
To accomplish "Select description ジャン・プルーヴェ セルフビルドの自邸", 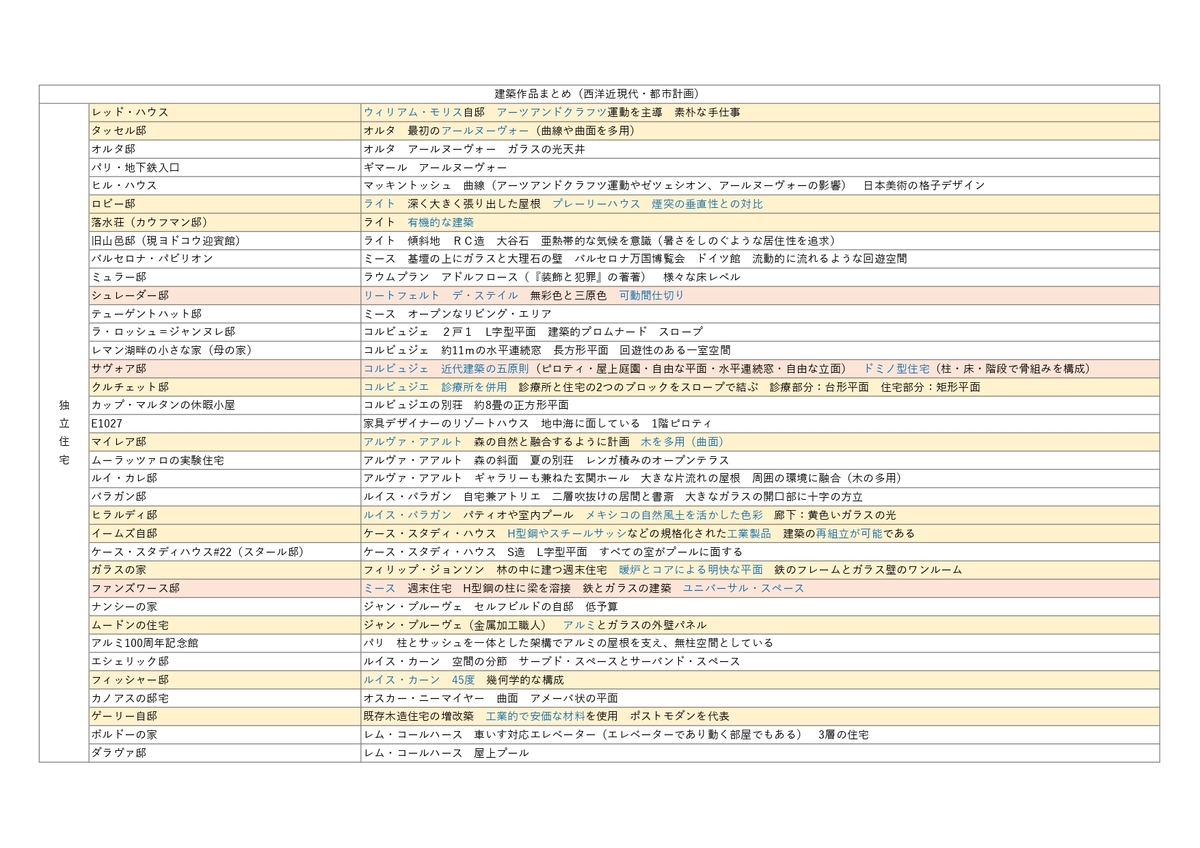I will point(760,606).
